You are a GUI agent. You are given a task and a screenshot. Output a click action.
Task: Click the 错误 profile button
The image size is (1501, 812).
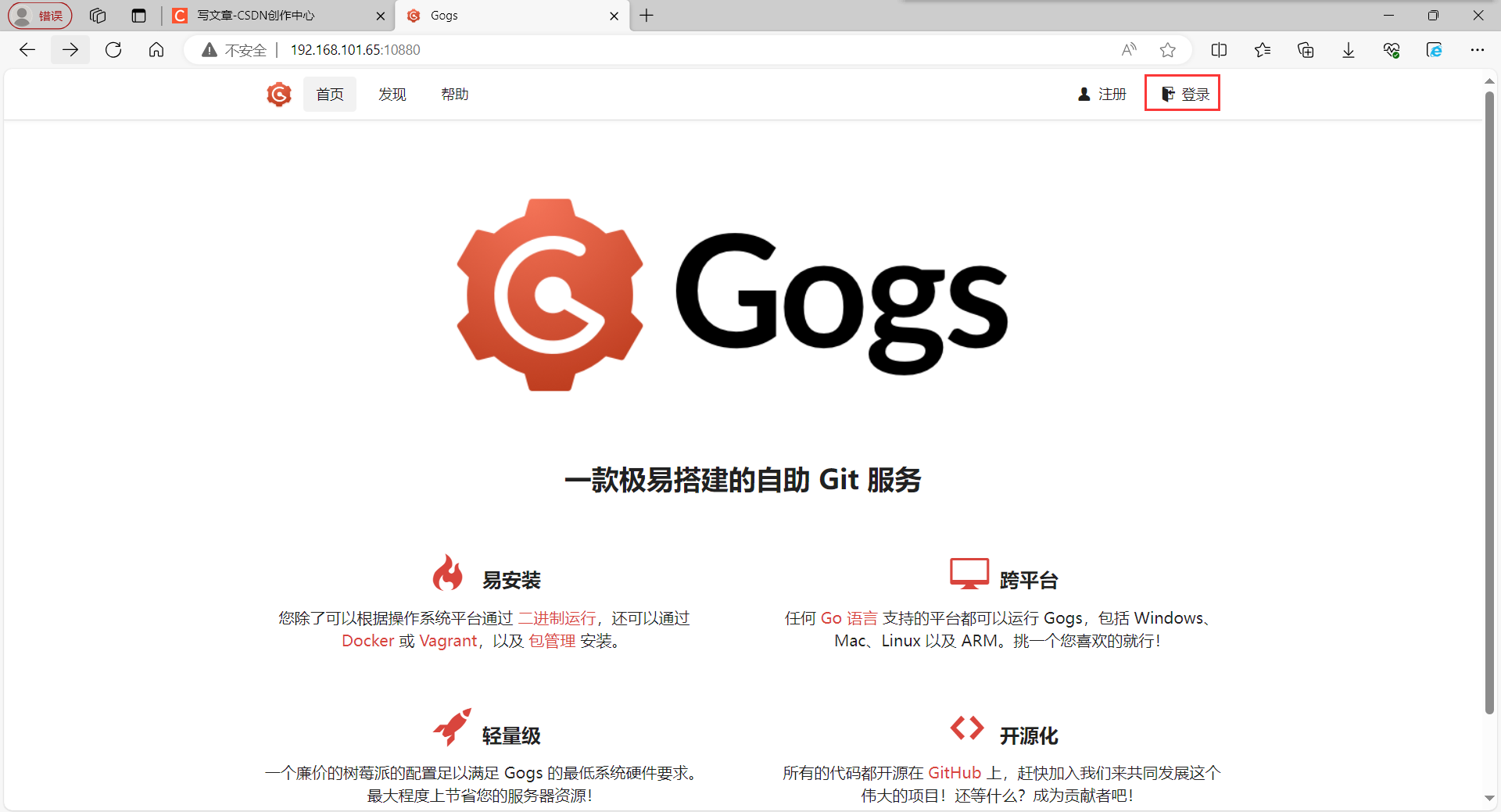tap(40, 16)
